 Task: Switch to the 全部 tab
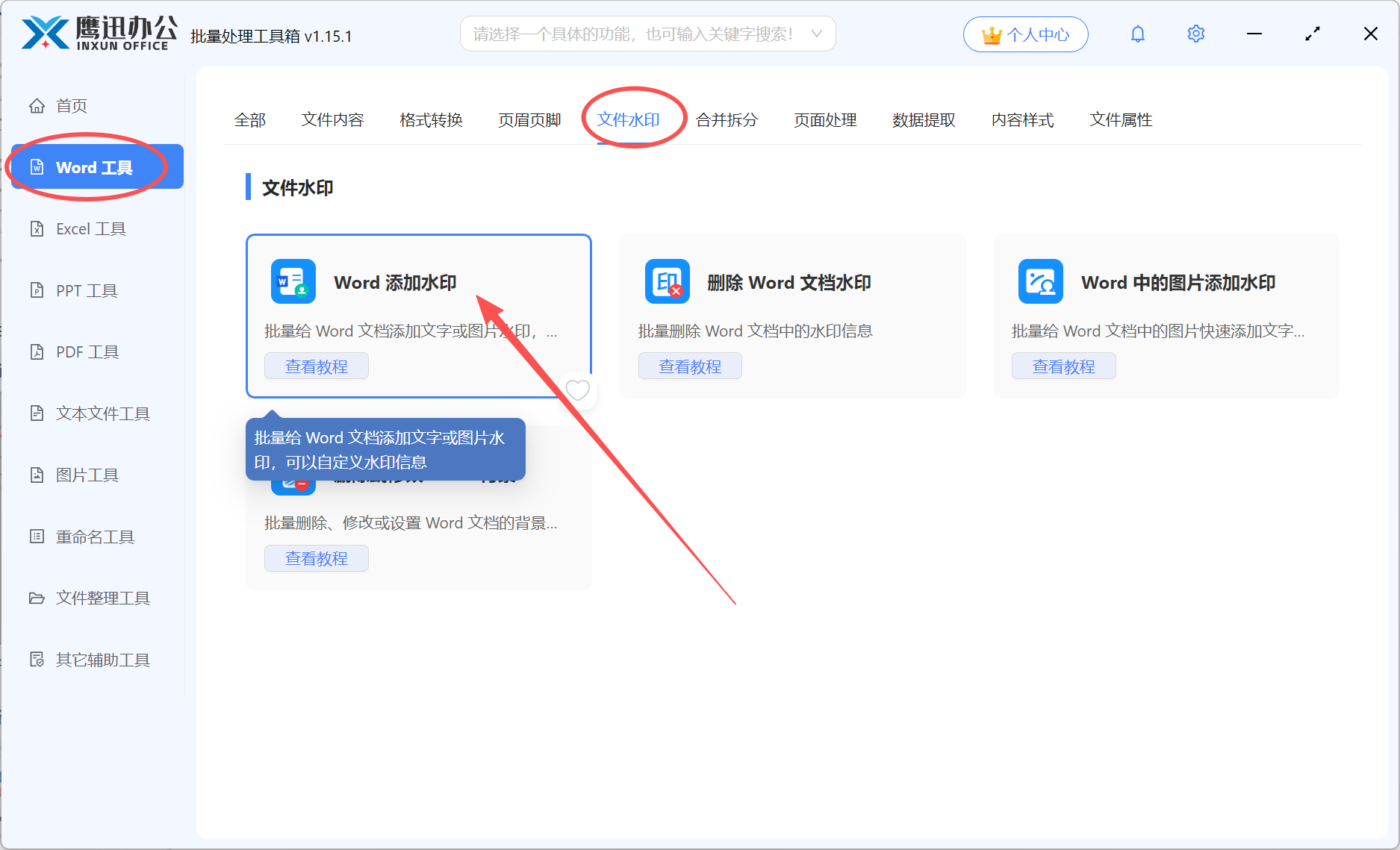[x=250, y=120]
